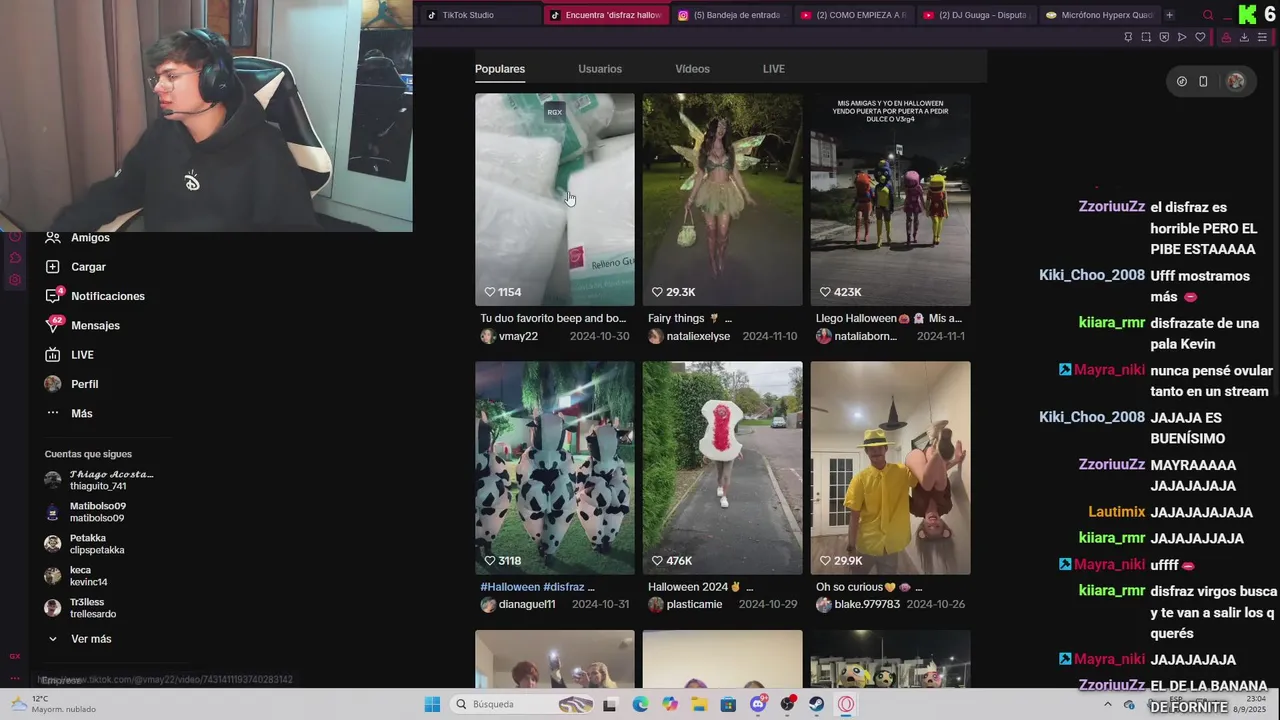Screen dimensions: 1280x720
Task: Select the Populares search tab
Action: [x=500, y=69]
